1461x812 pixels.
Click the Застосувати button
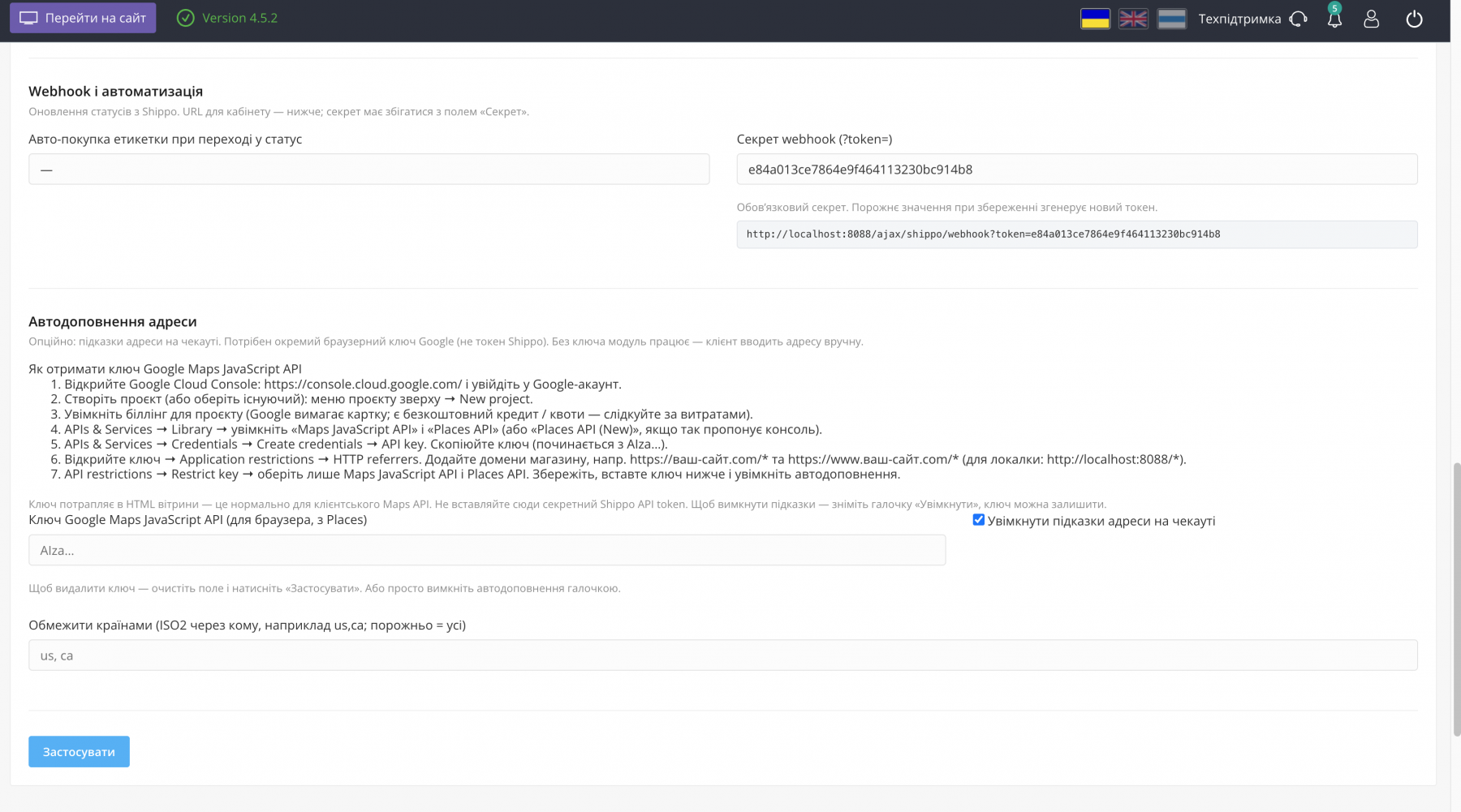click(x=79, y=751)
